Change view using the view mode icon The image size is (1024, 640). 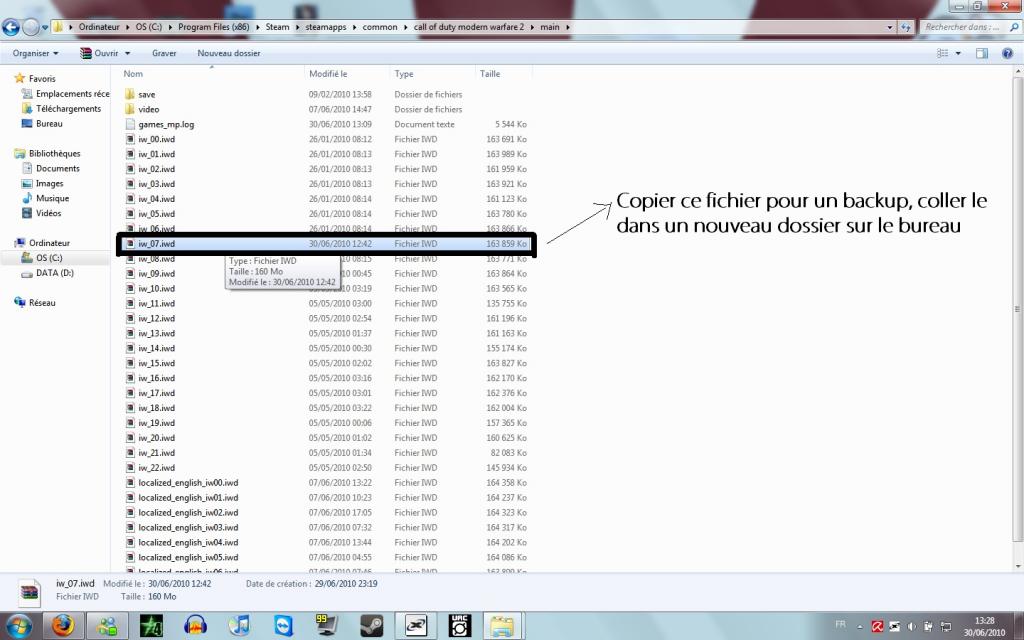(x=942, y=54)
